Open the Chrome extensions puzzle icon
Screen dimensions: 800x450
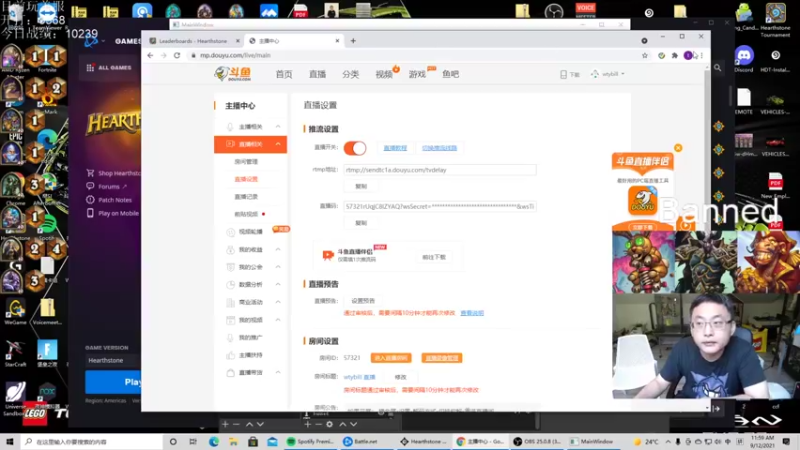click(674, 55)
